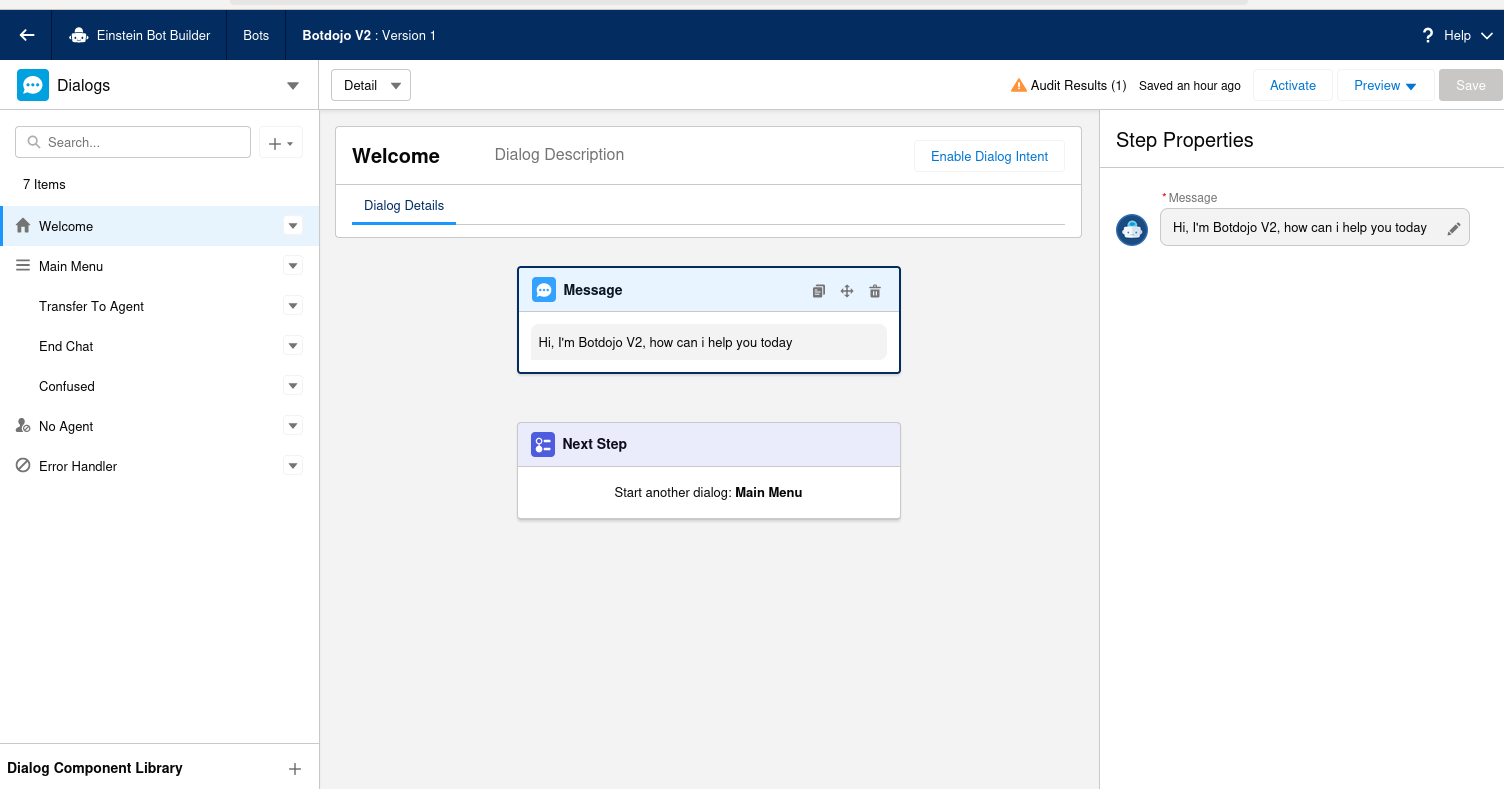Click the Activate button
This screenshot has height=789, width=1504.
[1293, 85]
